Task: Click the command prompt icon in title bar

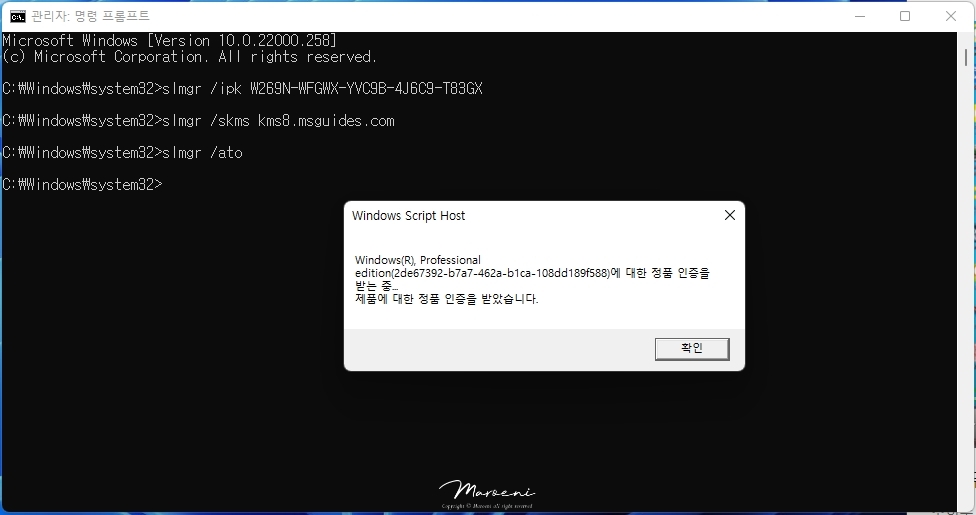Action: (x=18, y=16)
